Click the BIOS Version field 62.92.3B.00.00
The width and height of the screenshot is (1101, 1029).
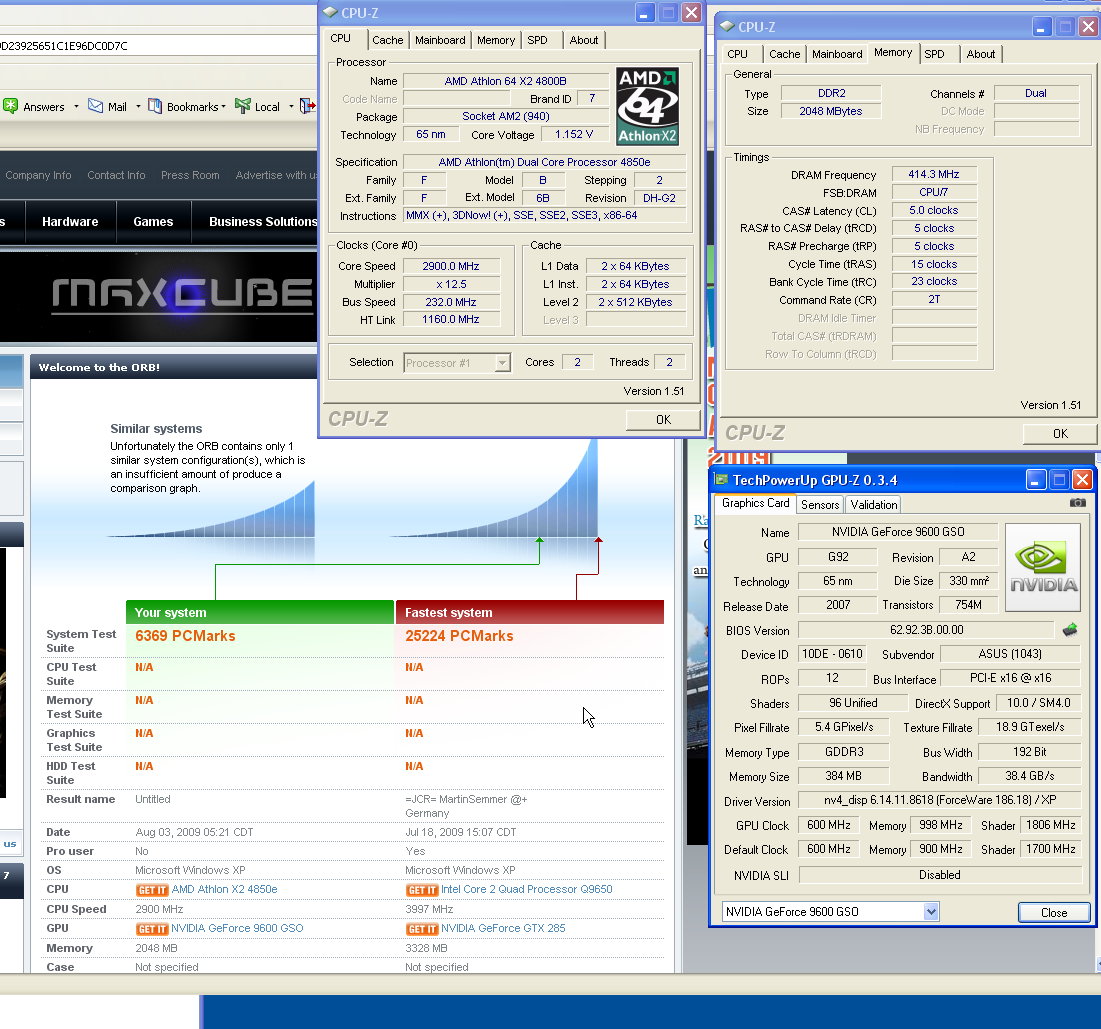pos(926,630)
